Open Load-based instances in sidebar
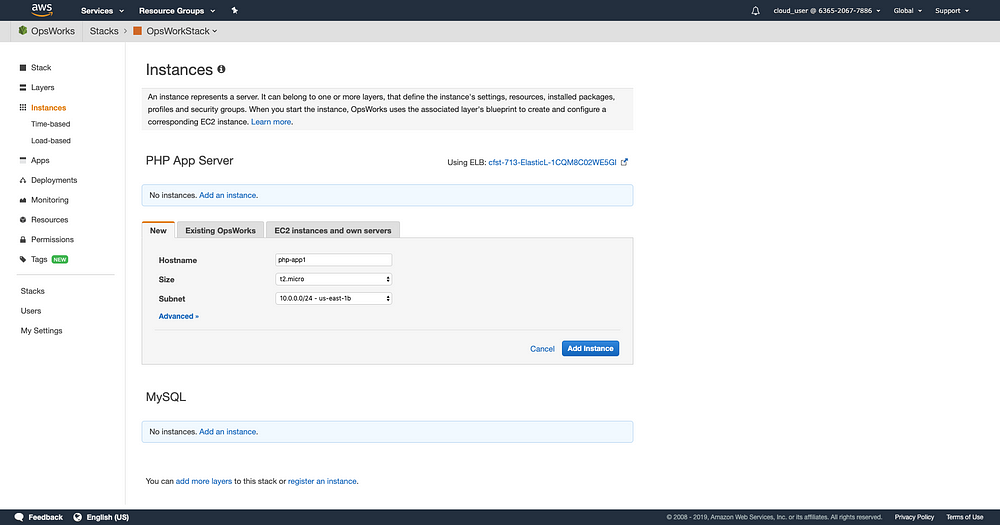The image size is (1000, 525). tap(51, 141)
